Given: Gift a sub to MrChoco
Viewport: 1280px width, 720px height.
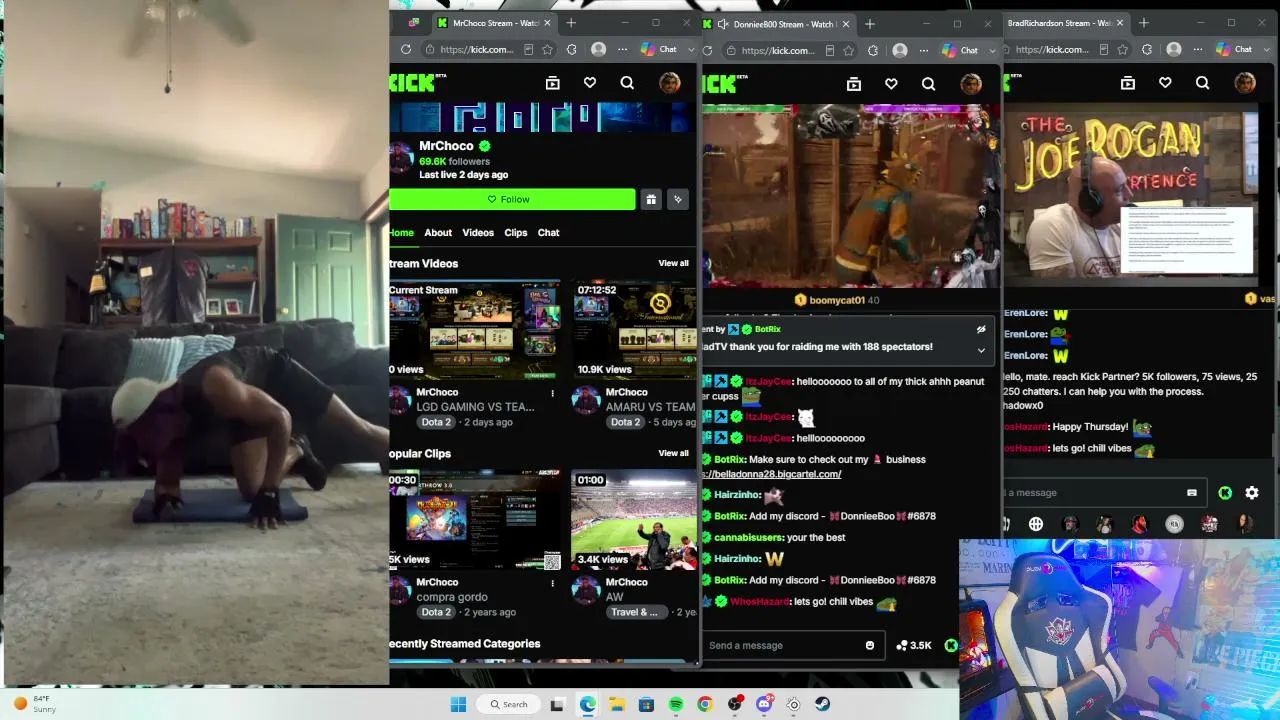Looking at the screenshot, I should [651, 199].
